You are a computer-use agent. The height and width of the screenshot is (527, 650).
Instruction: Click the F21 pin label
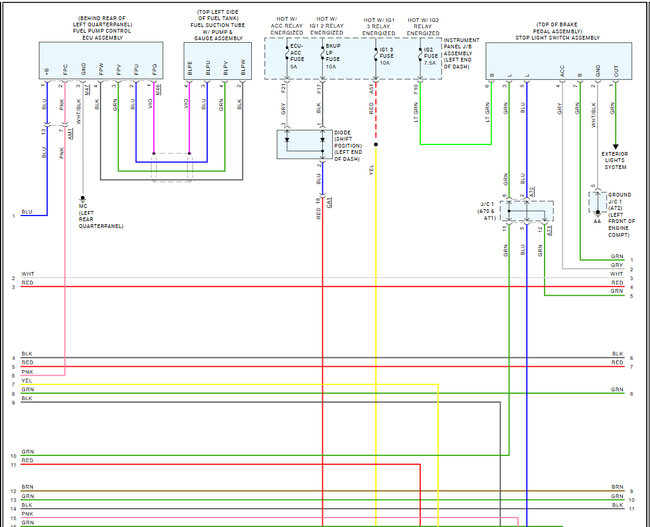pyautogui.click(x=284, y=88)
